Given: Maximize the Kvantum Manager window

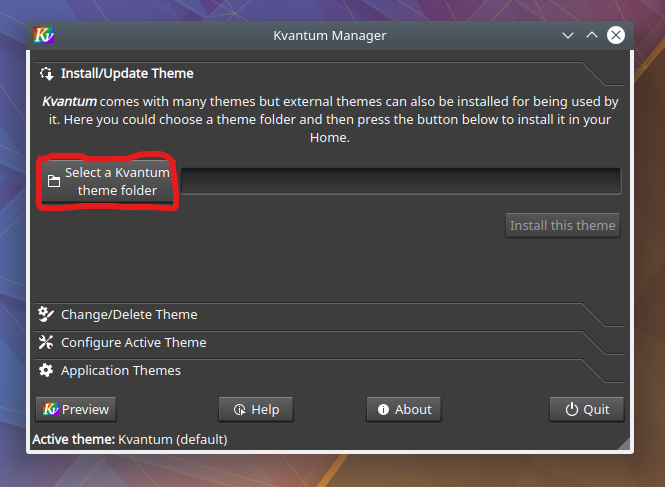Looking at the screenshot, I should [x=592, y=35].
